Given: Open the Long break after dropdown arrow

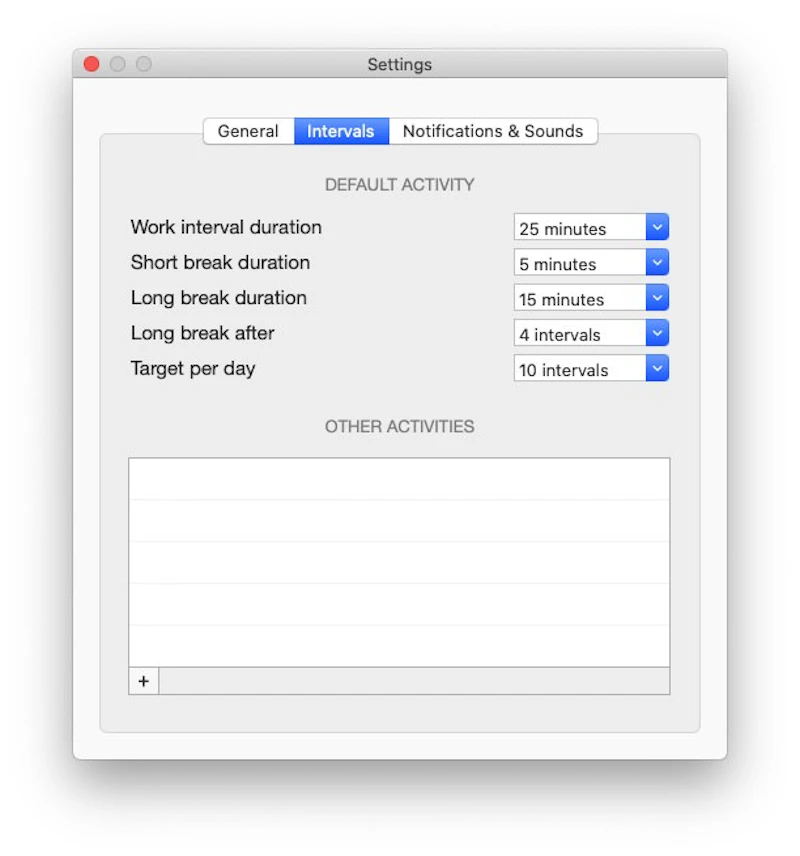Looking at the screenshot, I should pyautogui.click(x=657, y=334).
